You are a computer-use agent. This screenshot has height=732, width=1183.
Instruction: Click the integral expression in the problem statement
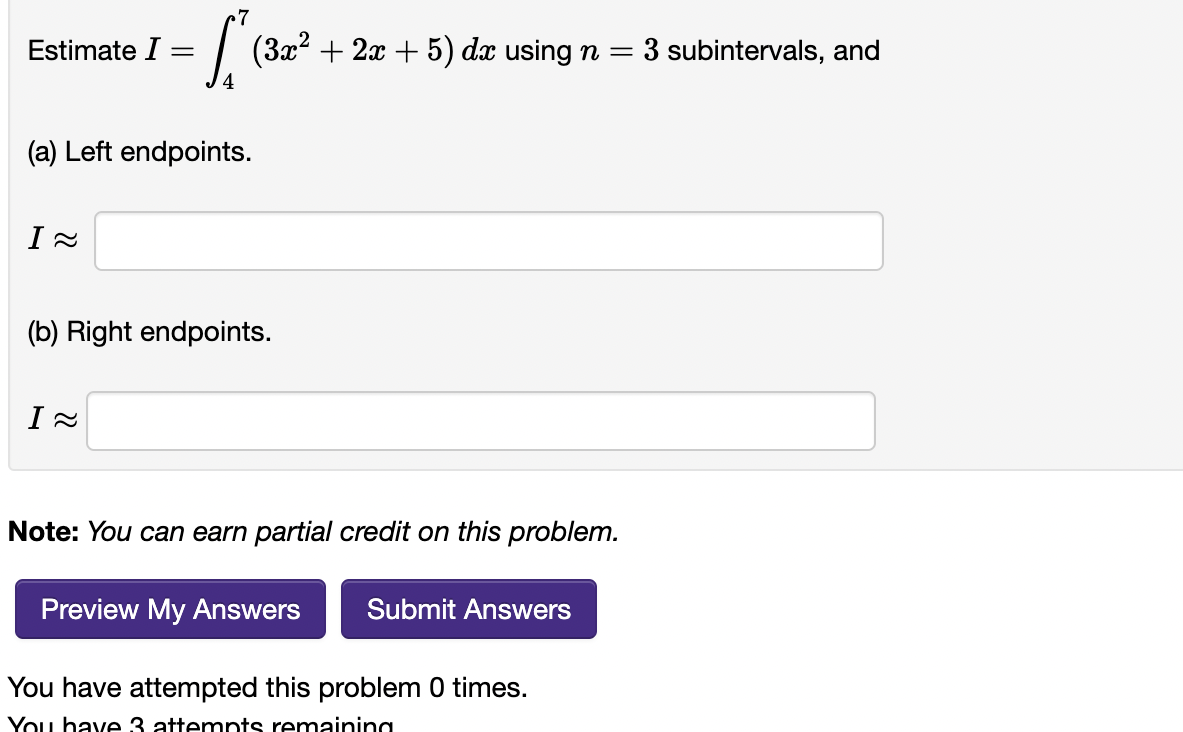click(350, 50)
